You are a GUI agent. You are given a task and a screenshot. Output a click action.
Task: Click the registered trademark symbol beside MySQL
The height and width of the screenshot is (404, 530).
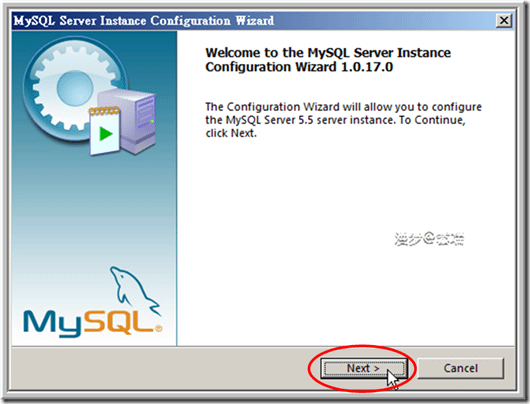pyautogui.click(x=158, y=328)
